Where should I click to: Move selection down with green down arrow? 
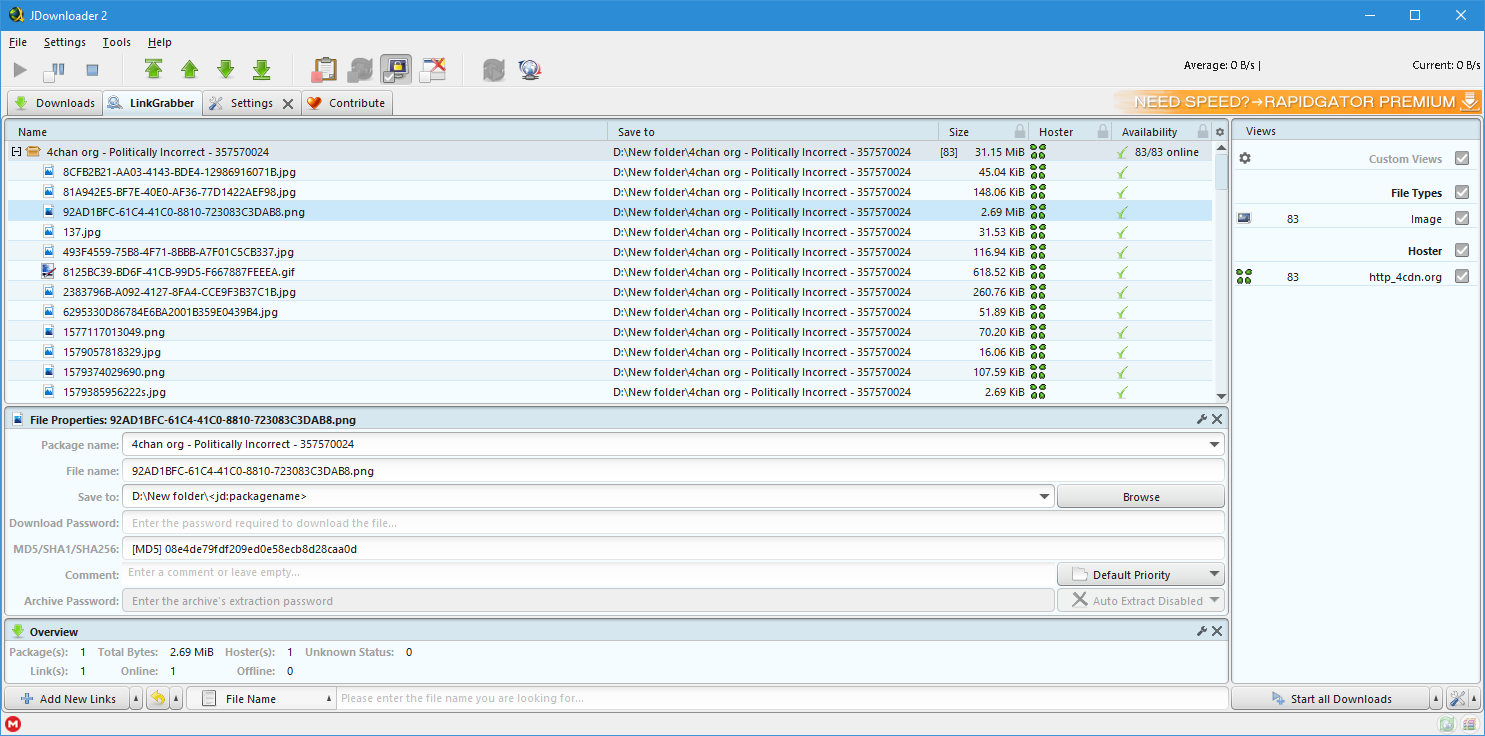pos(226,69)
